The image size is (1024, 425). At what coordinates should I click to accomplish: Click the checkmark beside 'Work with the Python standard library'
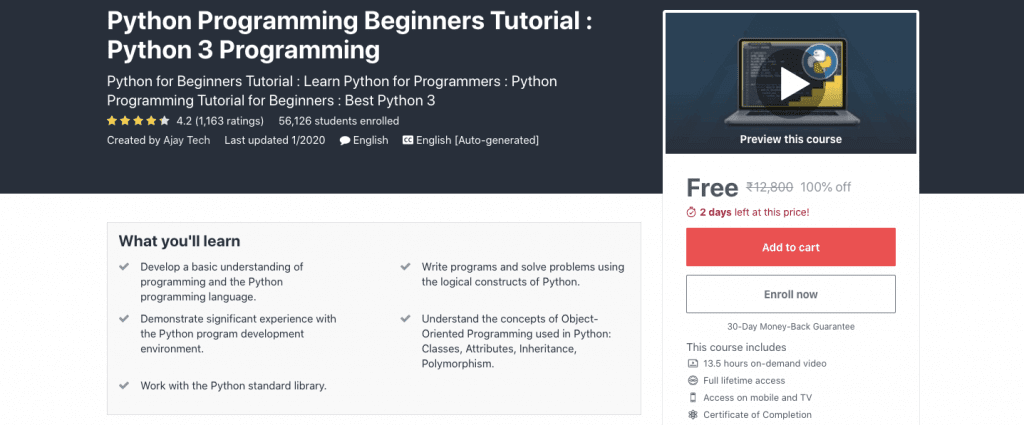(x=123, y=385)
